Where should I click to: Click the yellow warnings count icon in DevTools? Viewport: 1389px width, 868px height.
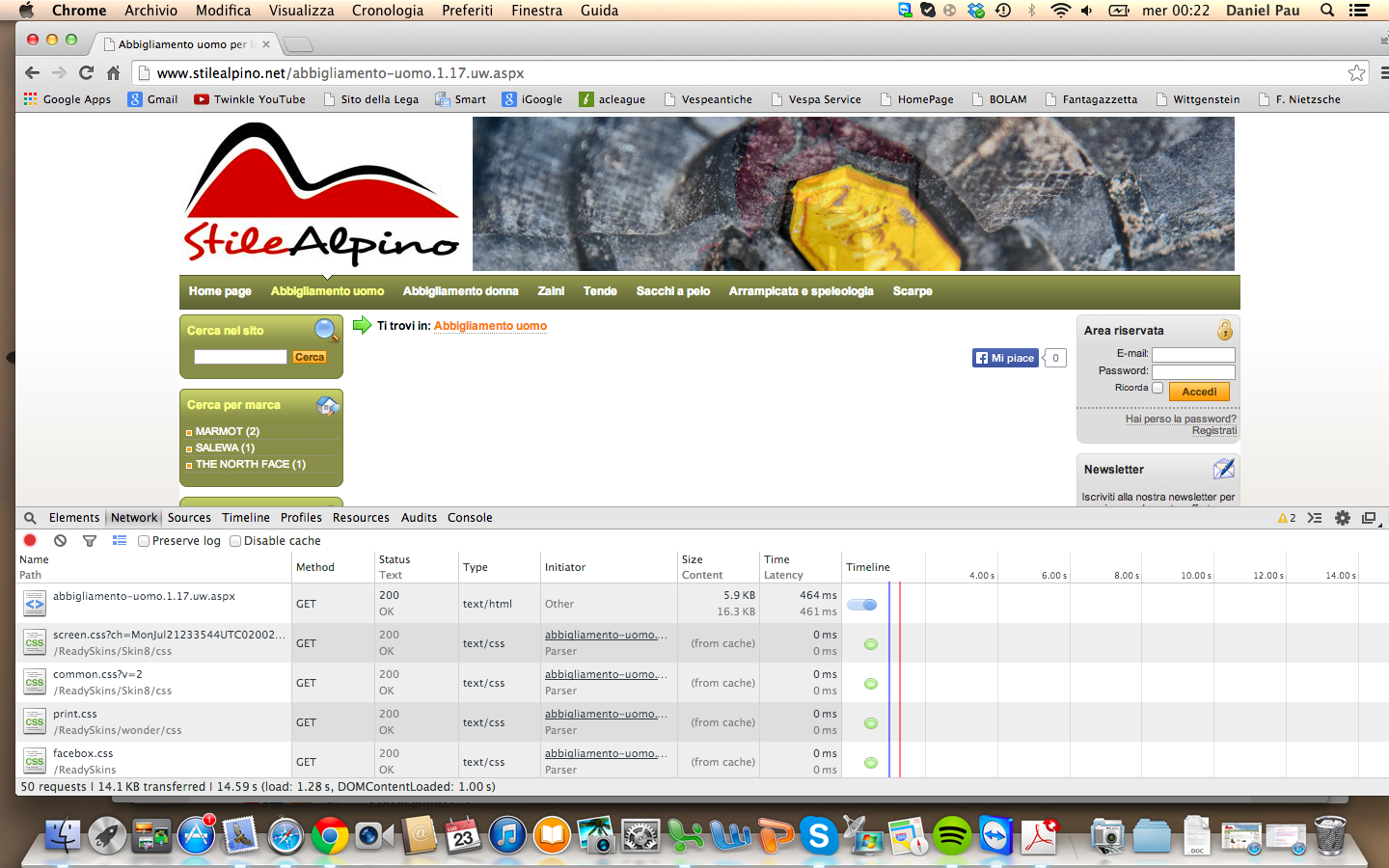coord(1287,518)
